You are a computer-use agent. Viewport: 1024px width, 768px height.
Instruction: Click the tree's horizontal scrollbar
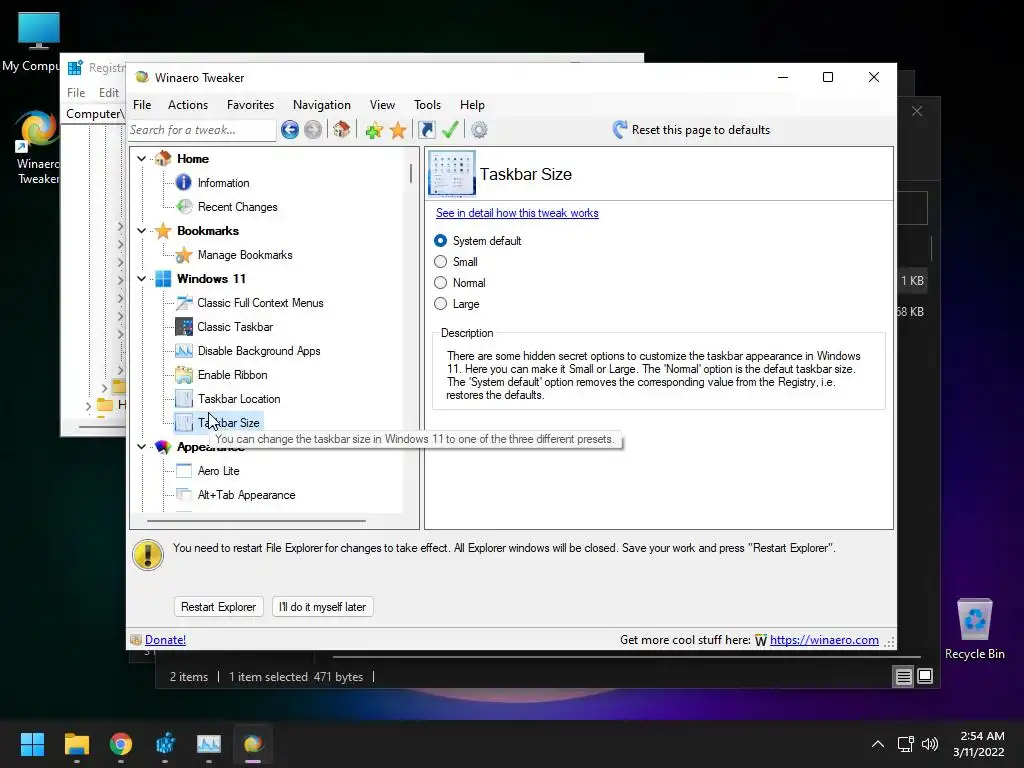click(x=256, y=521)
